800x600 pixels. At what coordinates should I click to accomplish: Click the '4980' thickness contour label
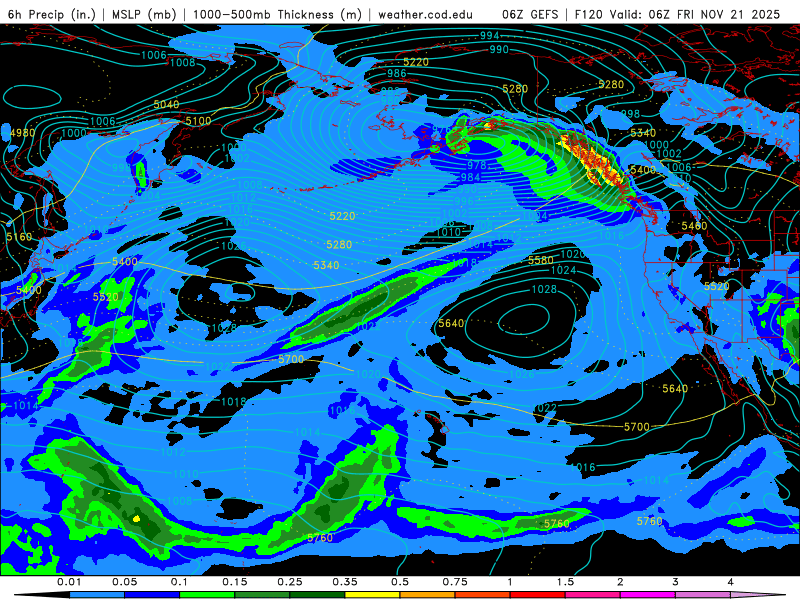22,133
